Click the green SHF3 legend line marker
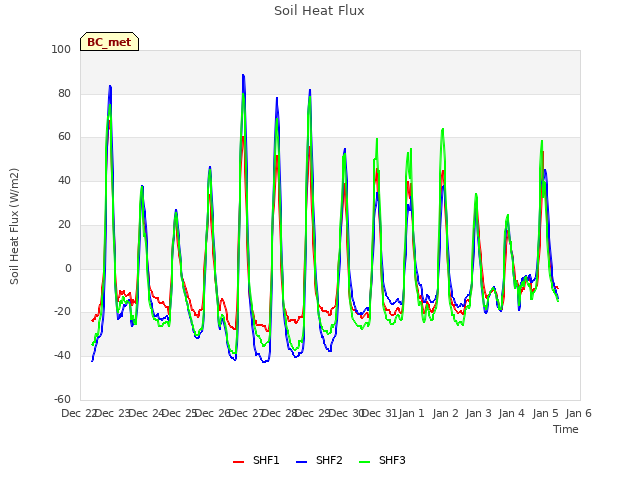 [364, 462]
